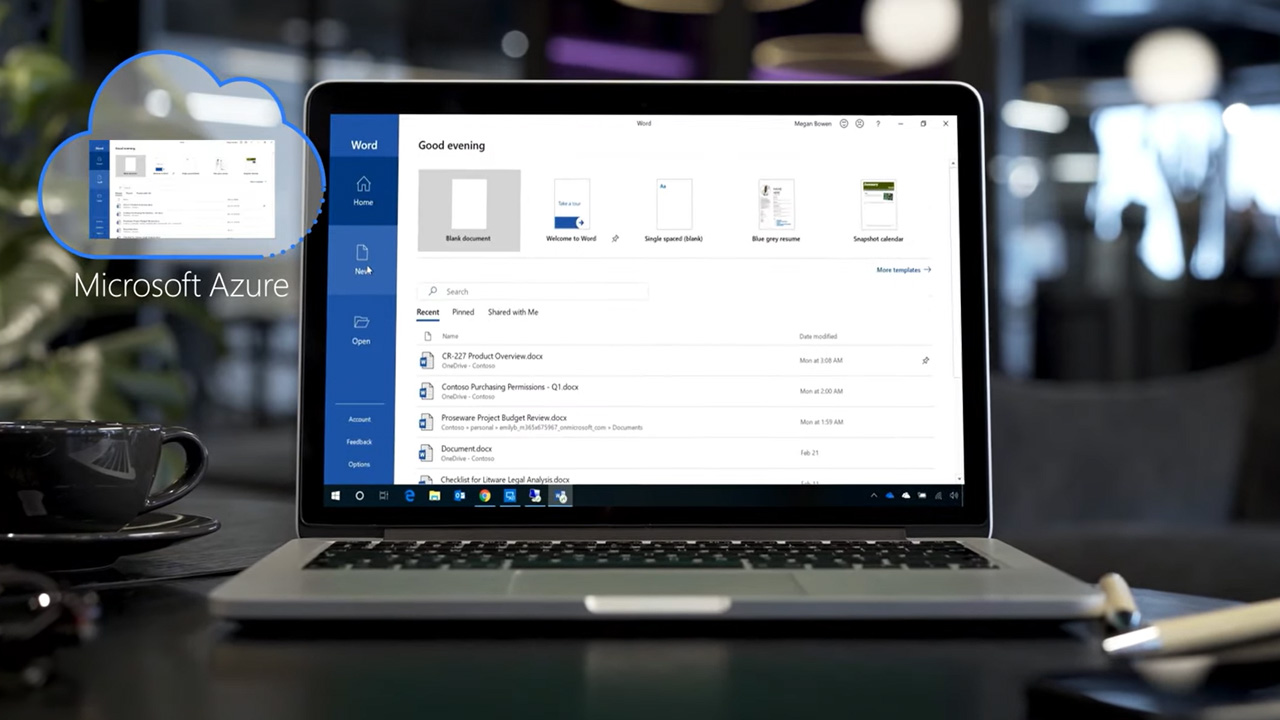The image size is (1280, 720).
Task: Click the New document sidebar icon
Action: [362, 258]
